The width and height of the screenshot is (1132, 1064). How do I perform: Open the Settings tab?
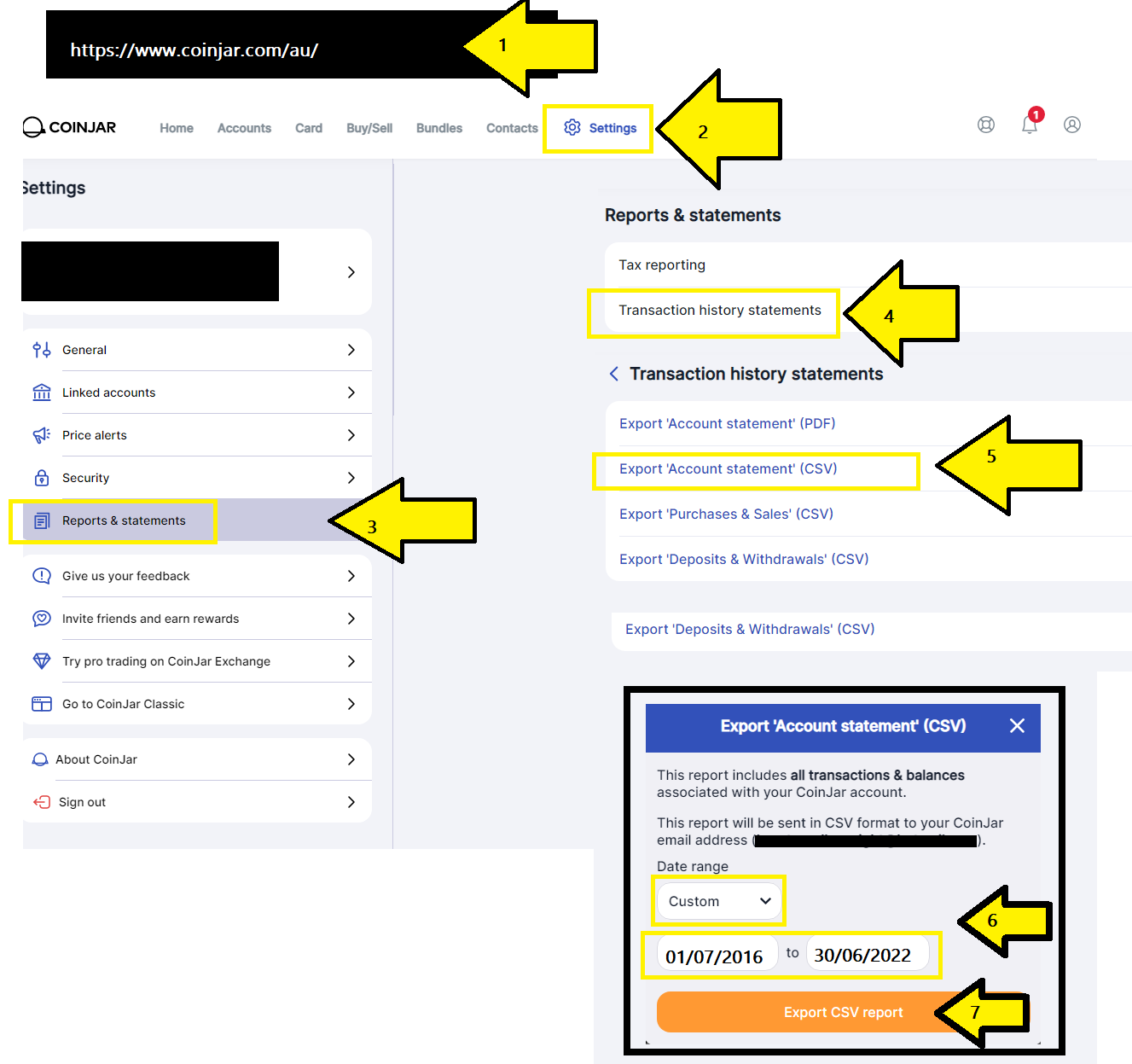tap(598, 128)
